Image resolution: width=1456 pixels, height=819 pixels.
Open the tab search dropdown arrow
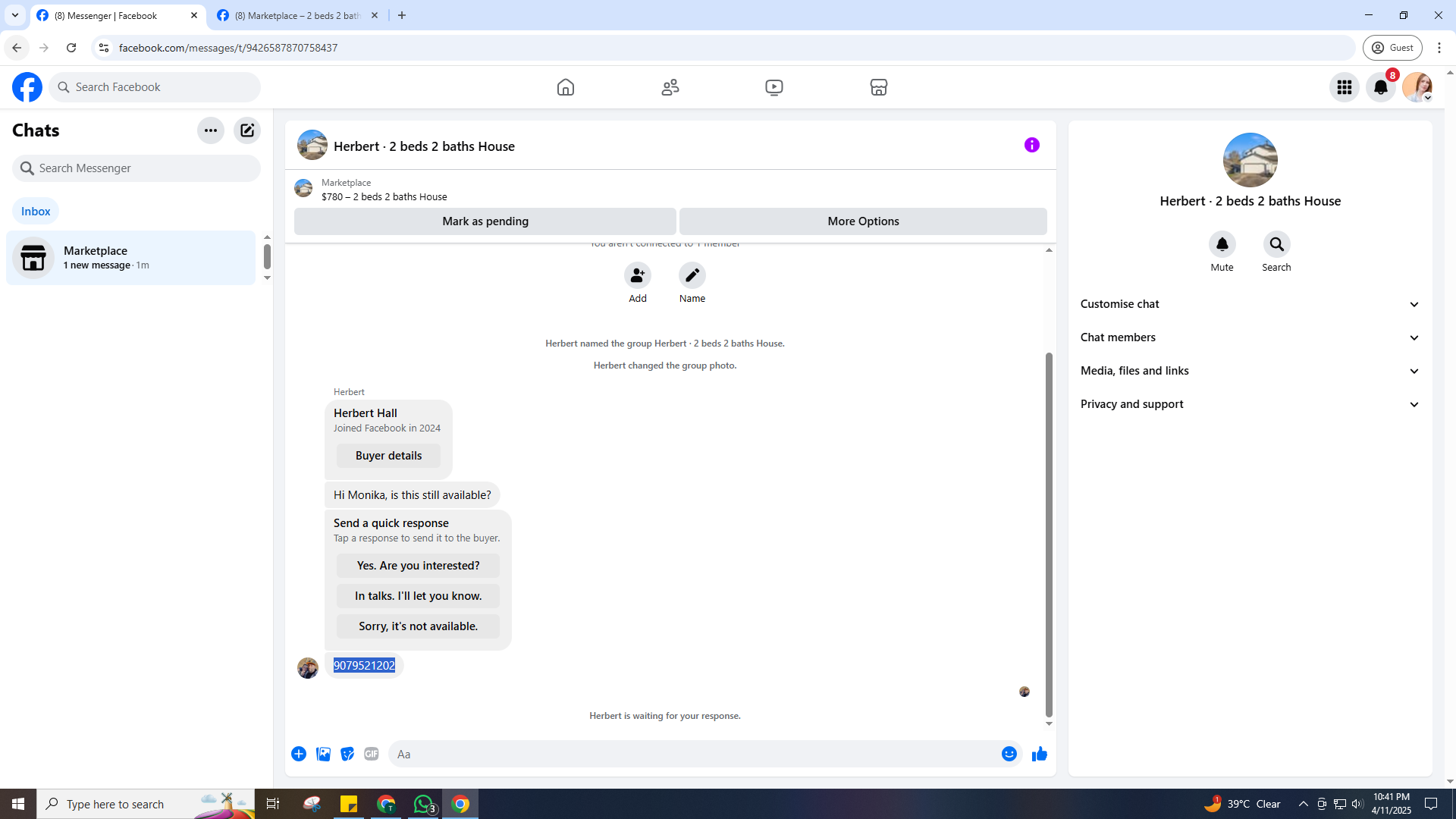[x=15, y=15]
